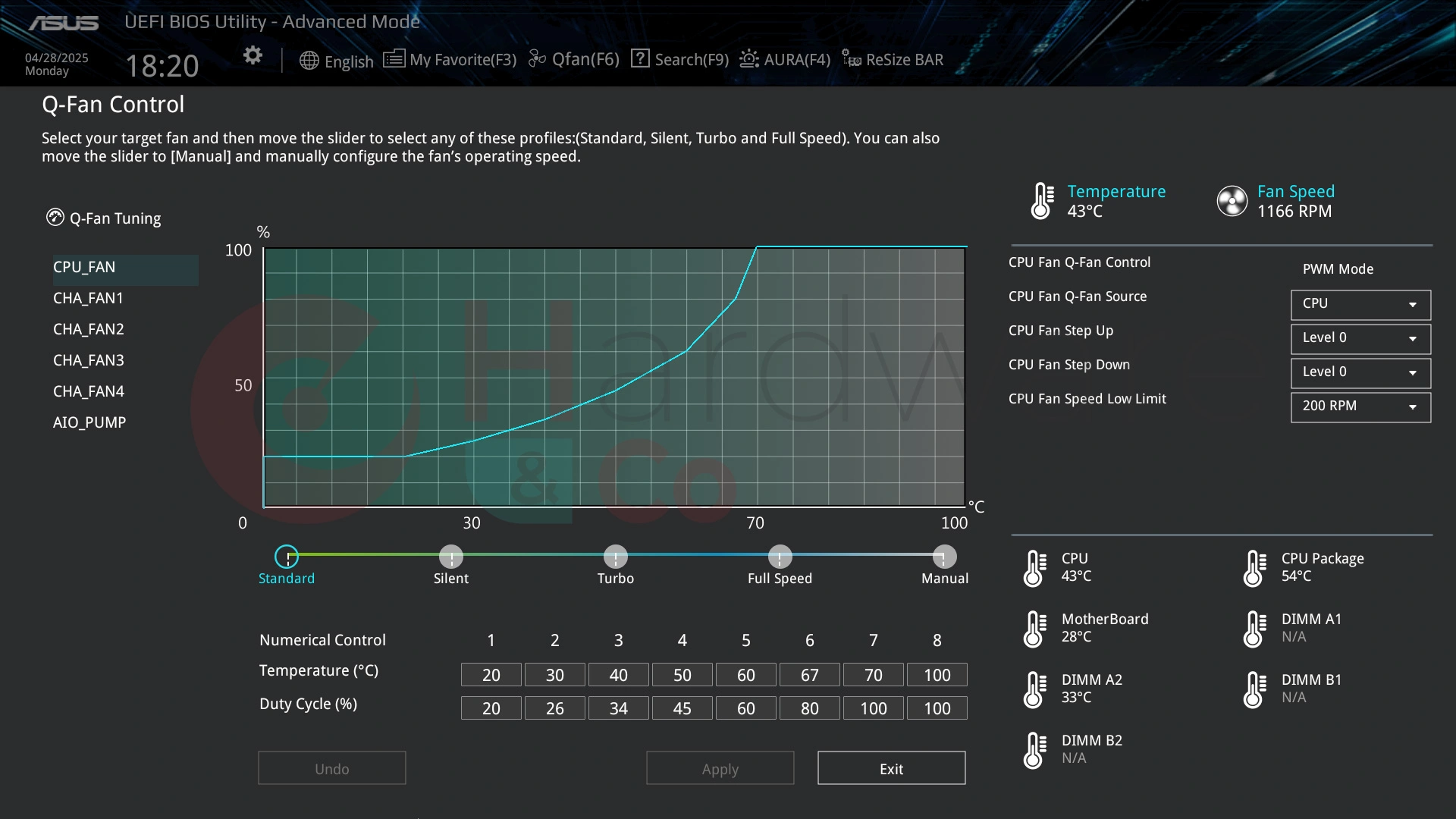Image resolution: width=1456 pixels, height=819 pixels.
Task: Click the globe language icon
Action: [x=309, y=61]
